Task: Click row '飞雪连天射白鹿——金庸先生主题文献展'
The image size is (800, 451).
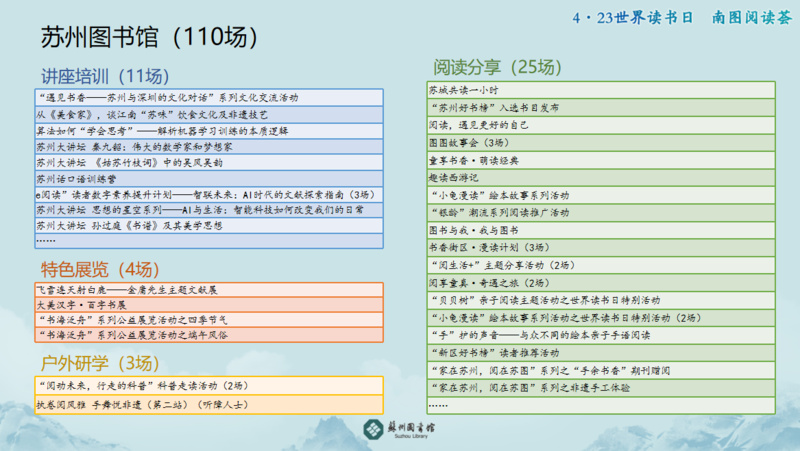Action: click(x=209, y=290)
